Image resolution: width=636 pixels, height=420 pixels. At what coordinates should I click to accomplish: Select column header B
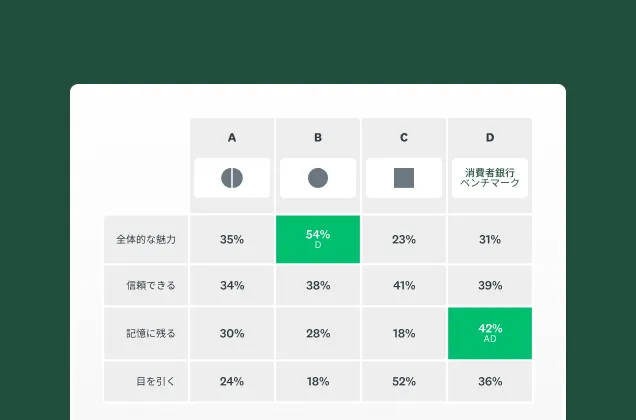tap(318, 137)
